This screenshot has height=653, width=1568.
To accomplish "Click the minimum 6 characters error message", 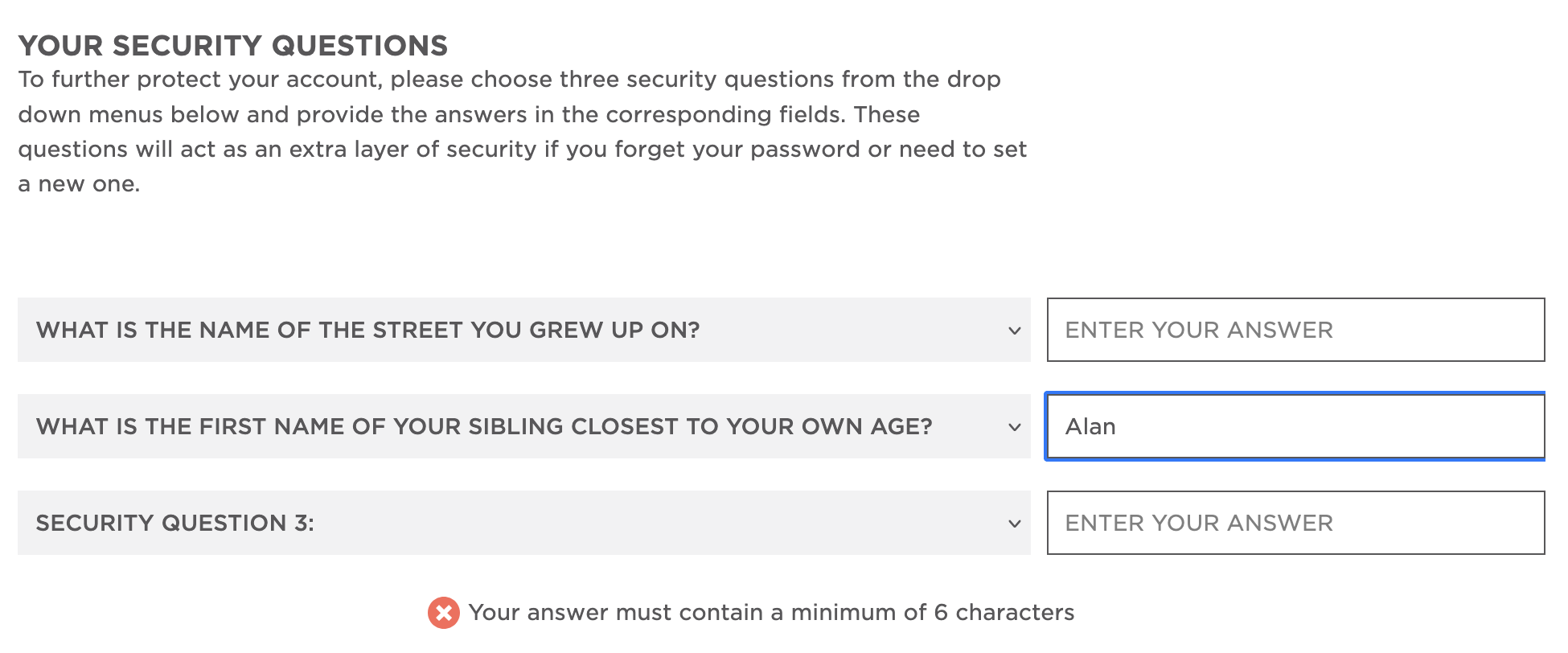I will coord(770,613).
